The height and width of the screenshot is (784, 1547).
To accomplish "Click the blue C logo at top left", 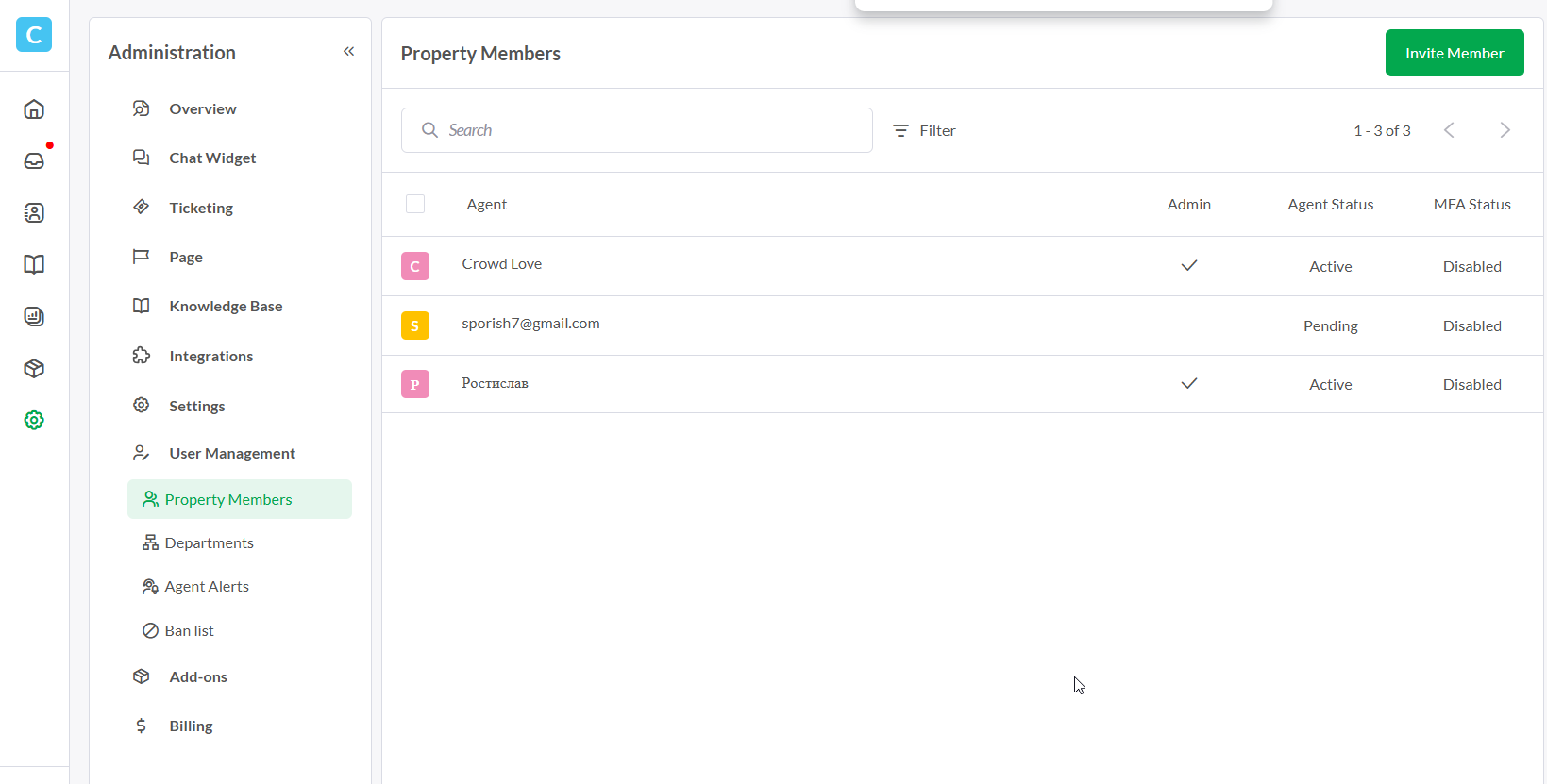I will [34, 35].
